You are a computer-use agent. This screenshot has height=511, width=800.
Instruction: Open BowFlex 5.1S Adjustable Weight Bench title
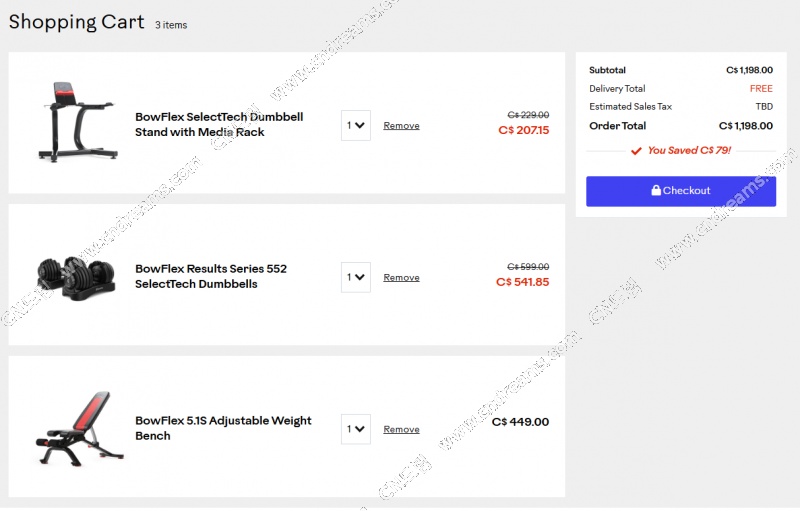223,428
